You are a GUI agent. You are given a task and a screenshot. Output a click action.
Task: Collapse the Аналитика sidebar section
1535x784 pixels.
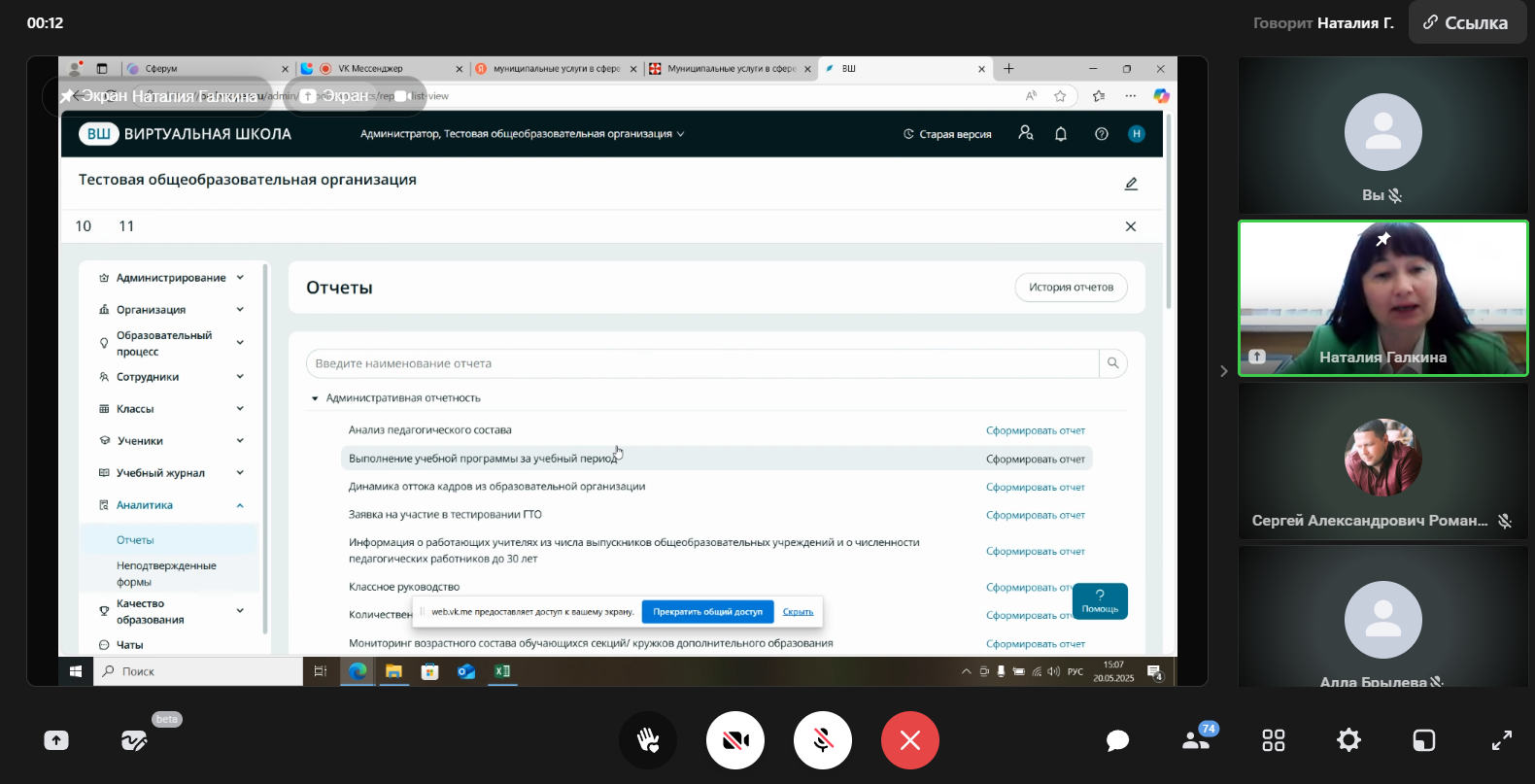pos(239,505)
